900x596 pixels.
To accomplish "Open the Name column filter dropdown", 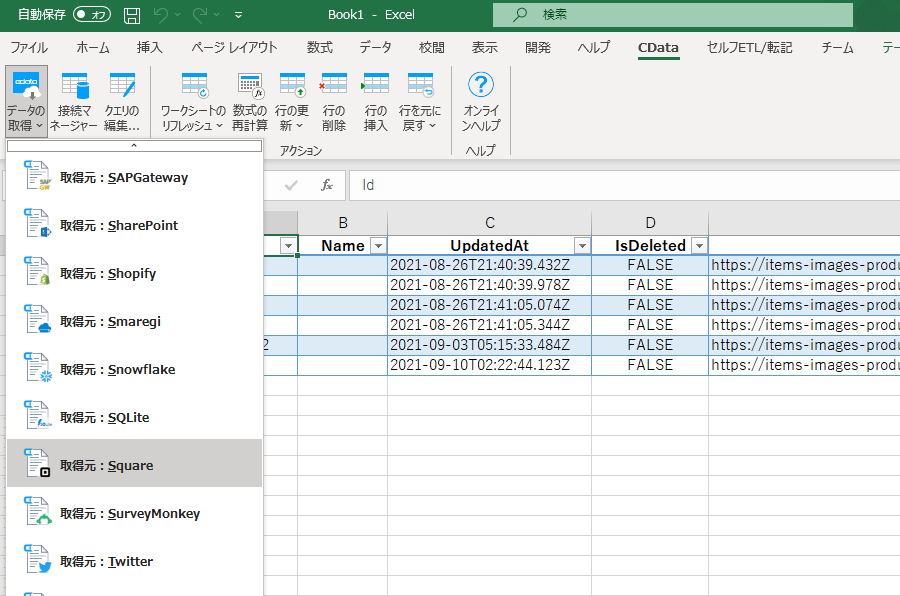I will coord(378,246).
